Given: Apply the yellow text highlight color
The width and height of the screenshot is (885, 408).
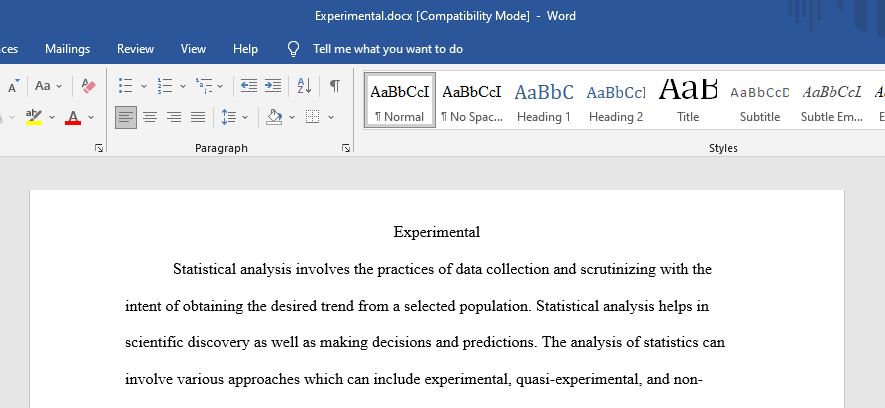Looking at the screenshot, I should click(x=34, y=117).
